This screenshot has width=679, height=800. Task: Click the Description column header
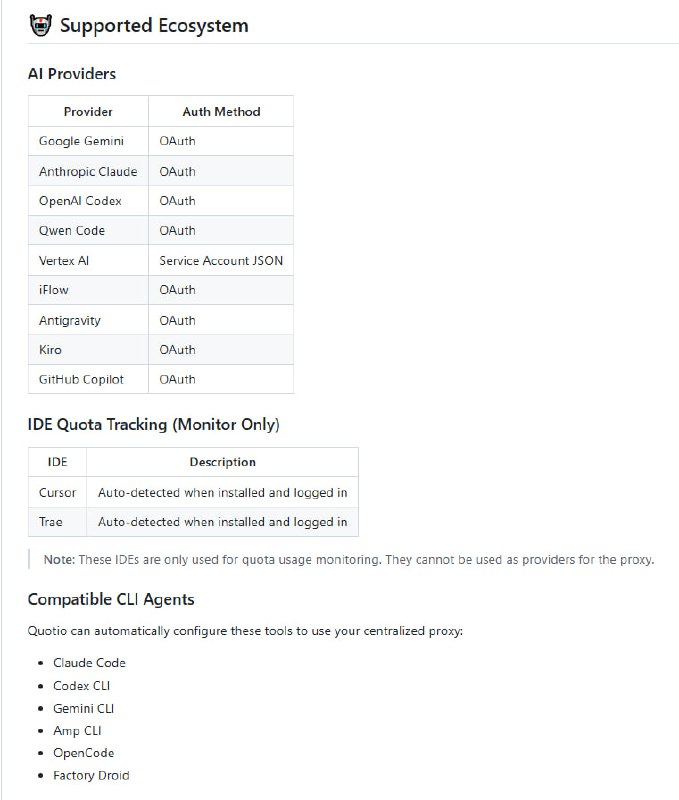point(222,462)
